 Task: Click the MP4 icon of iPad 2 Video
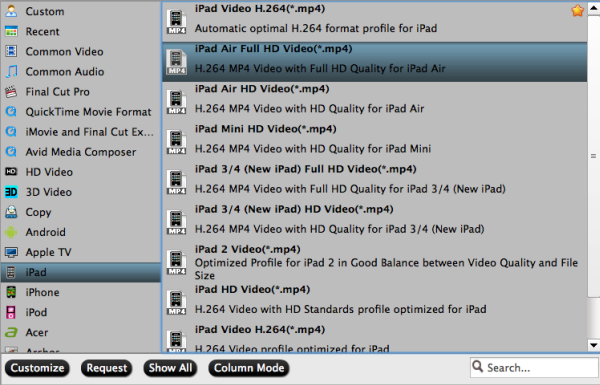[176, 262]
